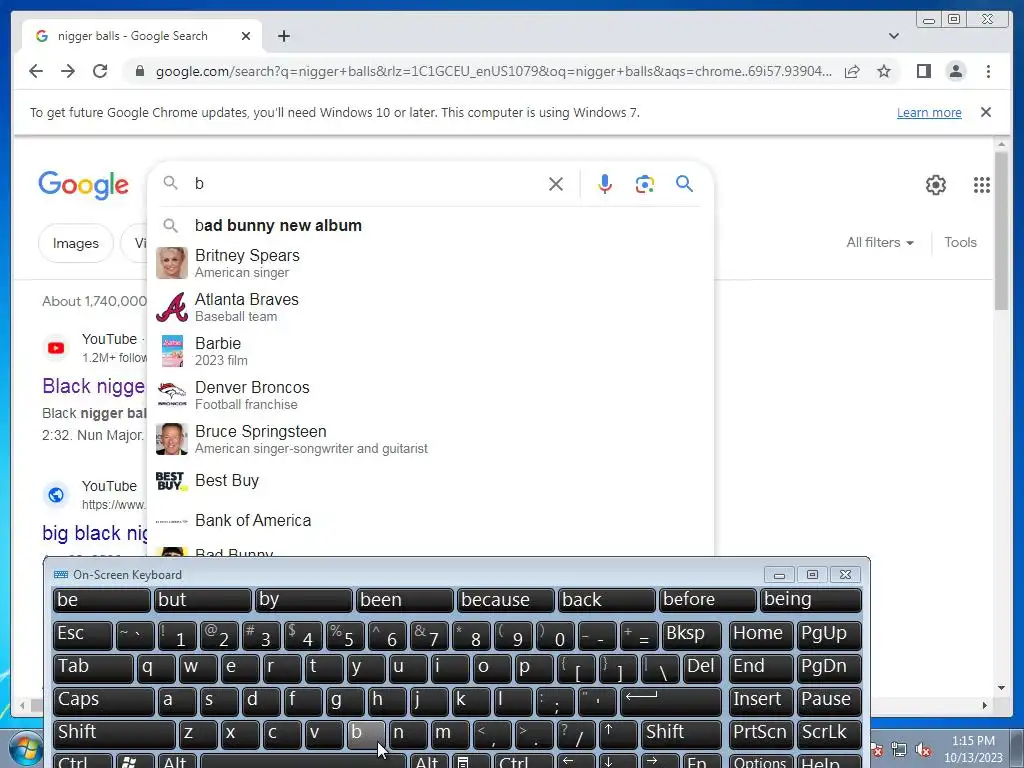This screenshot has height=768, width=1024.
Task: Click the 'before' word prediction
Action: (707, 600)
